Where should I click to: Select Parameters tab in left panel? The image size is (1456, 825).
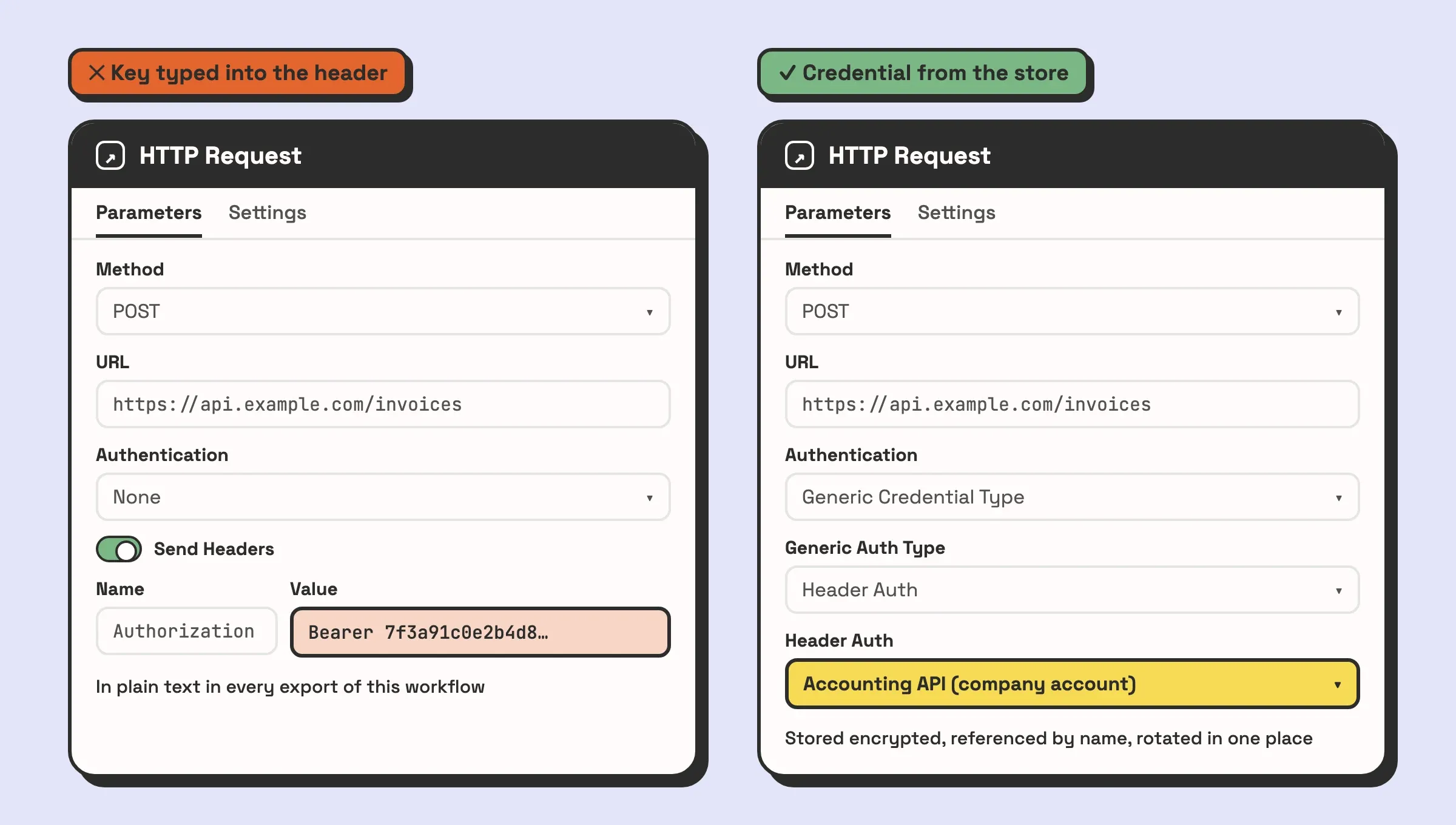coord(149,213)
